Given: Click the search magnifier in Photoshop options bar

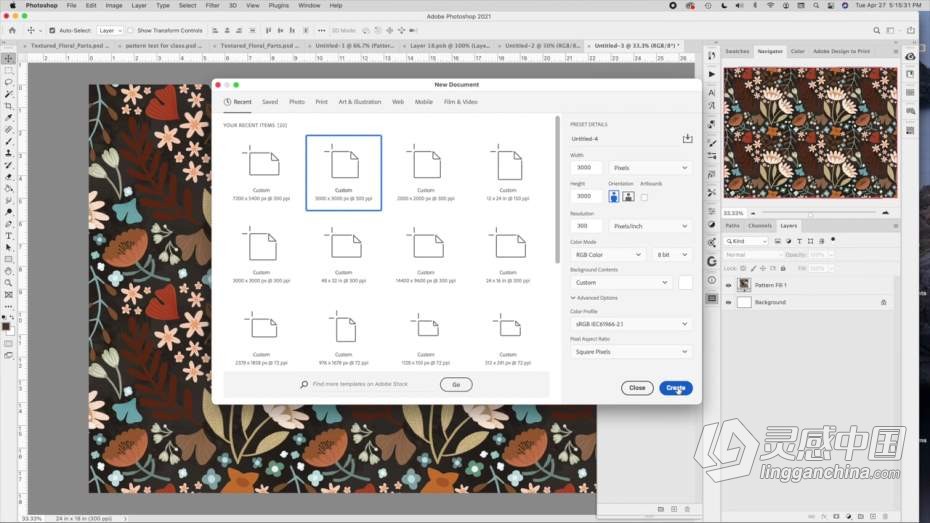Looking at the screenshot, I should click(x=876, y=30).
